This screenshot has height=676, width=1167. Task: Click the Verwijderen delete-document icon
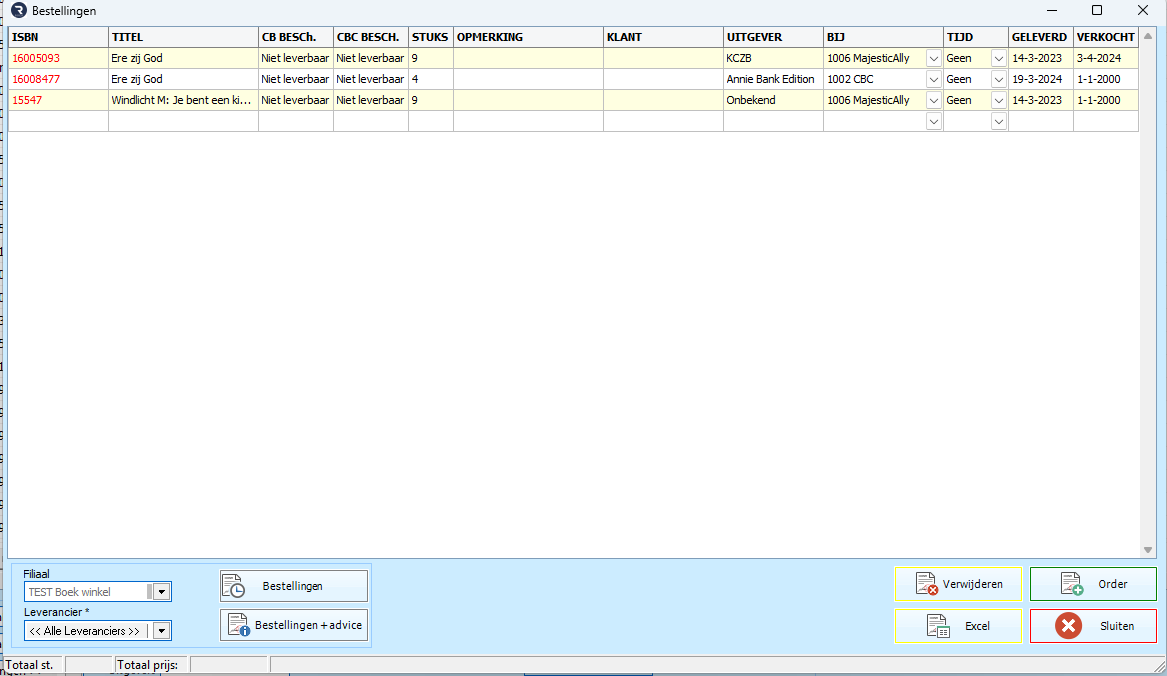click(x=926, y=584)
